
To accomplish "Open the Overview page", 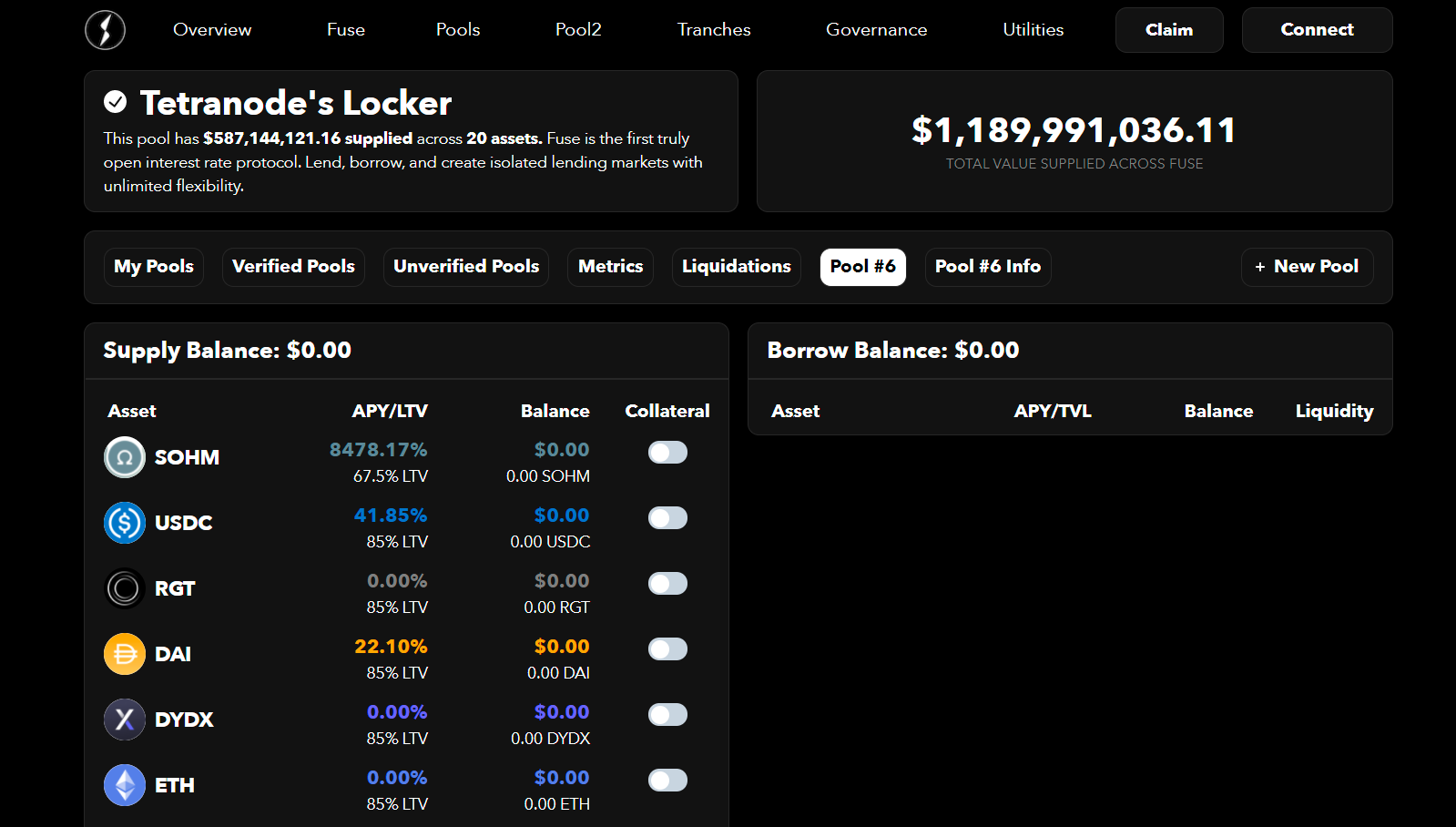I will tap(212, 30).
